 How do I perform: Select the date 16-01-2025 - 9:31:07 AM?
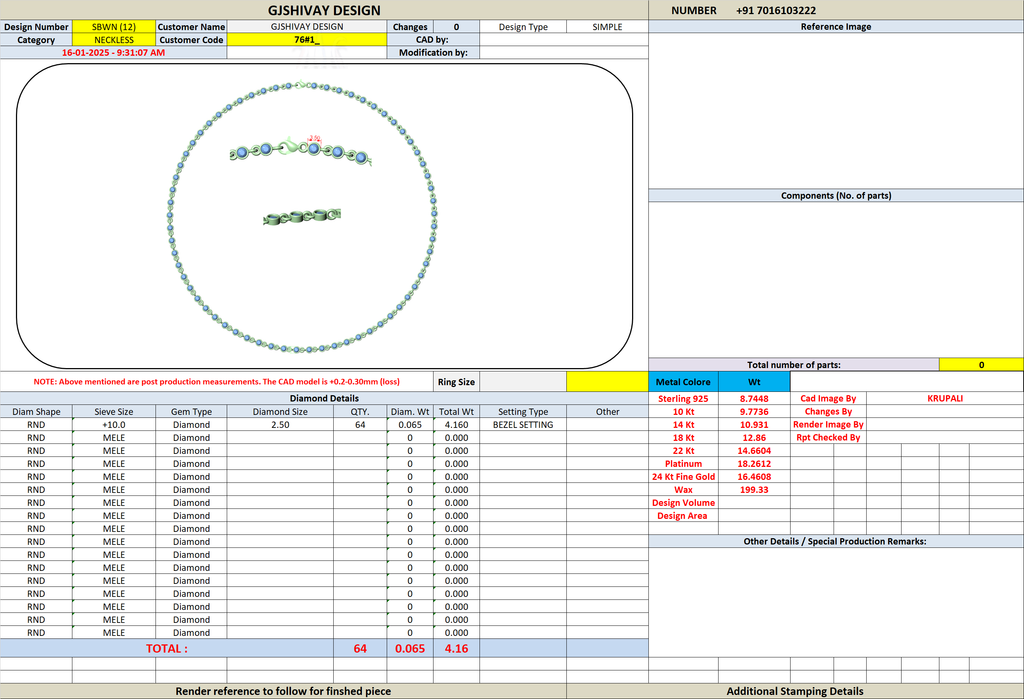114,53
